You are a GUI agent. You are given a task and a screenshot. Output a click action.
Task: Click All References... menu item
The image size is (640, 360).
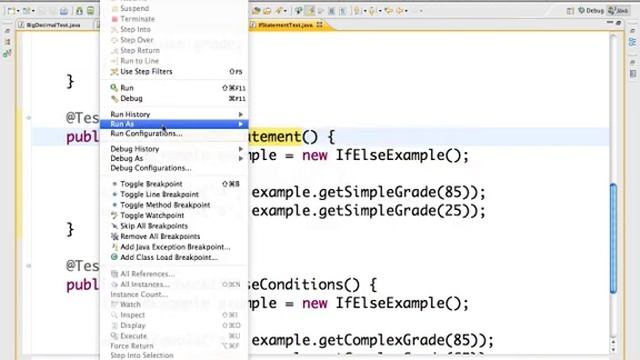coord(174,274)
